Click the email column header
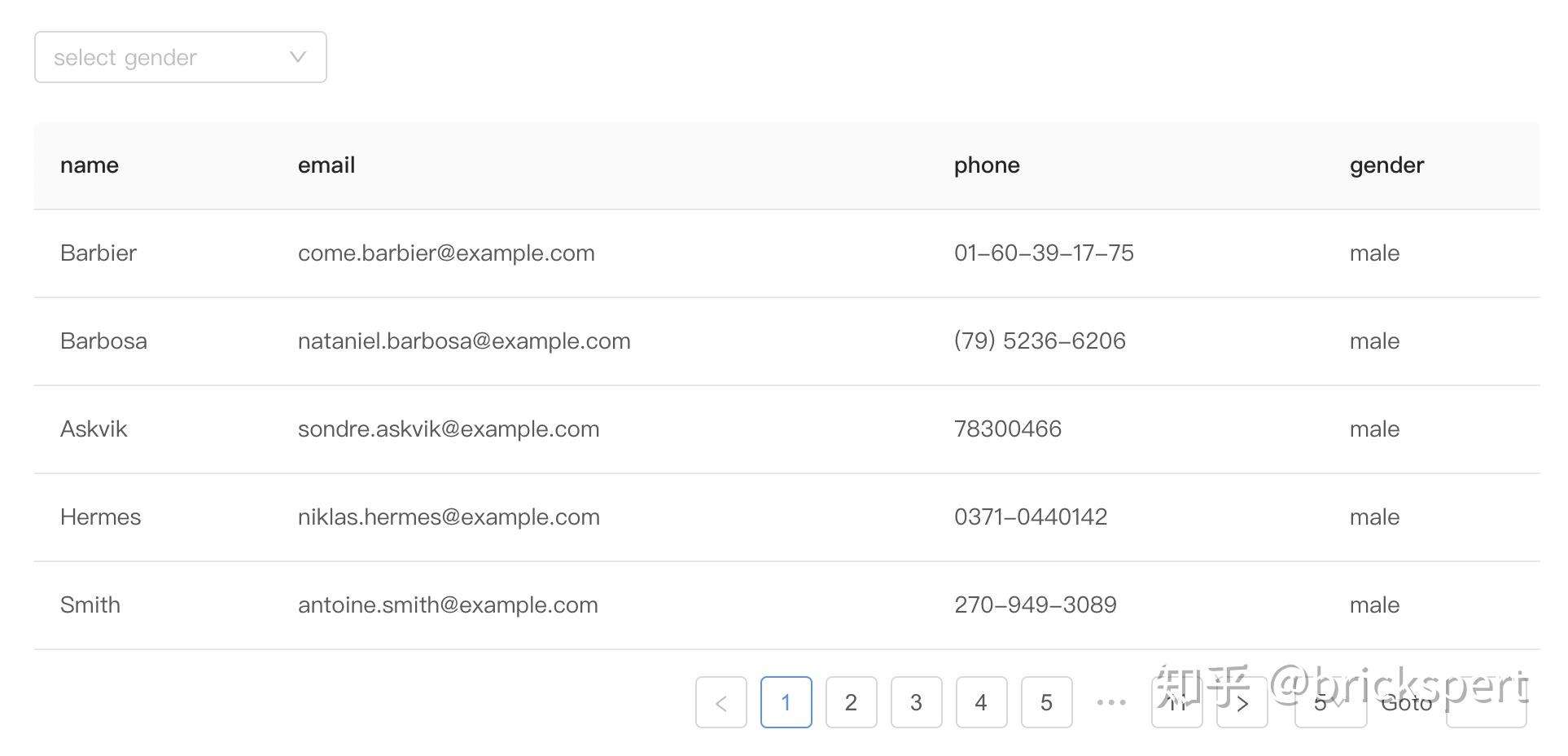The width and height of the screenshot is (1568, 756). (x=326, y=165)
